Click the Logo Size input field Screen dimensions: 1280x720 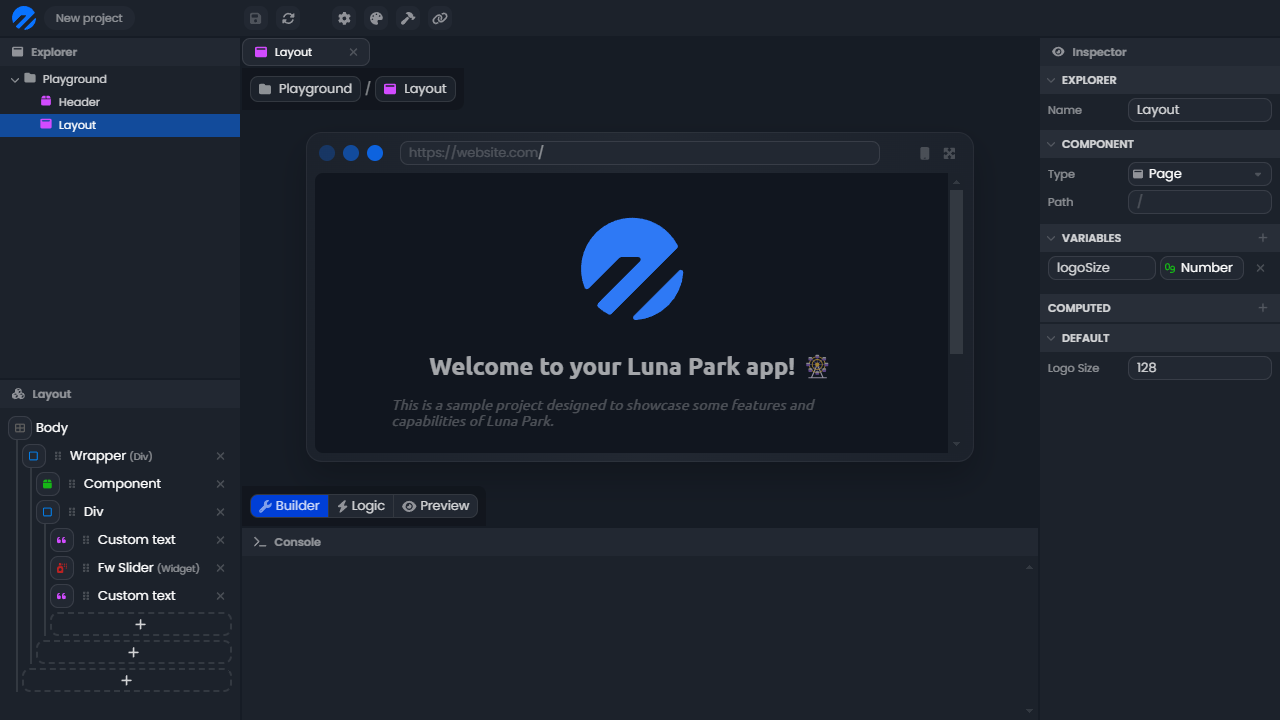tap(1199, 368)
